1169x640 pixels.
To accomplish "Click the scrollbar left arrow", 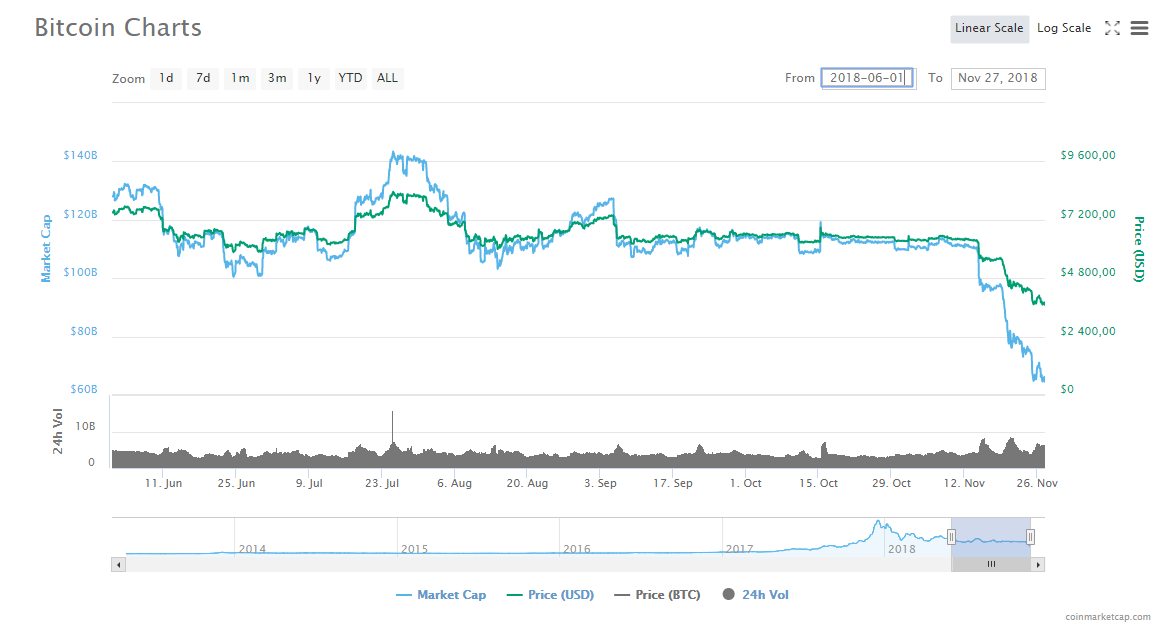I will pos(119,564).
